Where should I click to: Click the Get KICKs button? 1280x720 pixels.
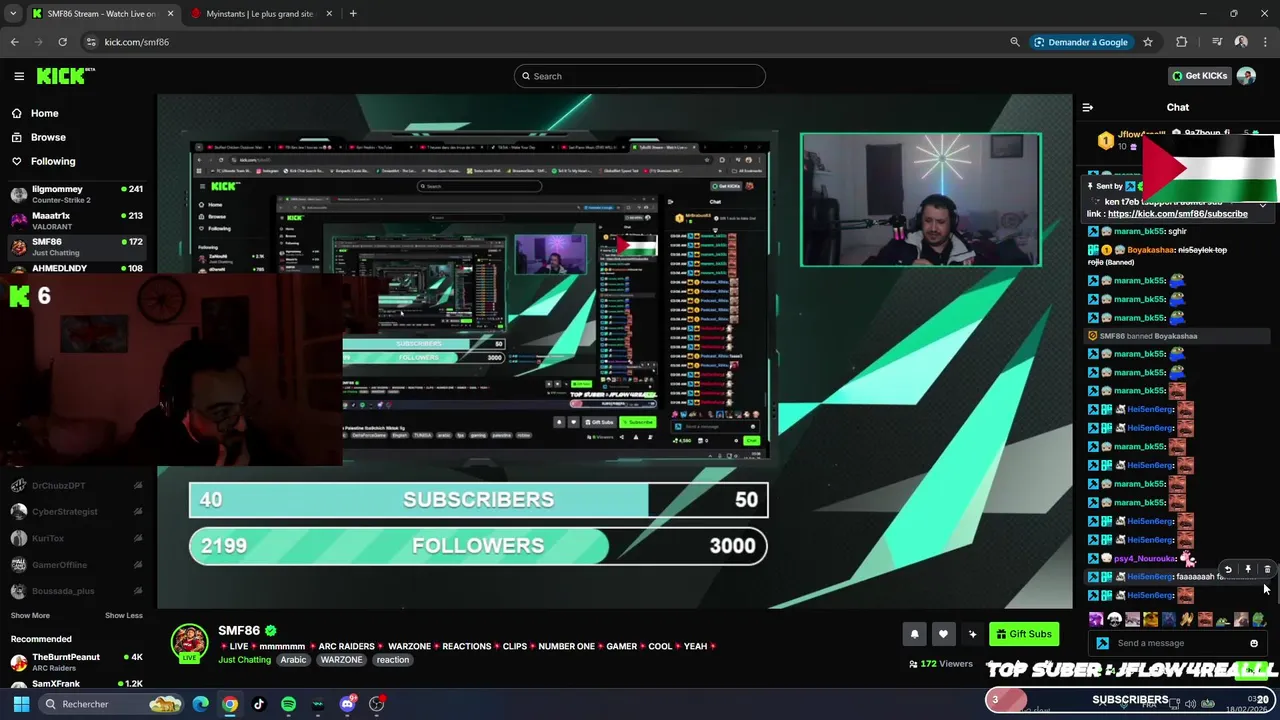pos(1199,76)
